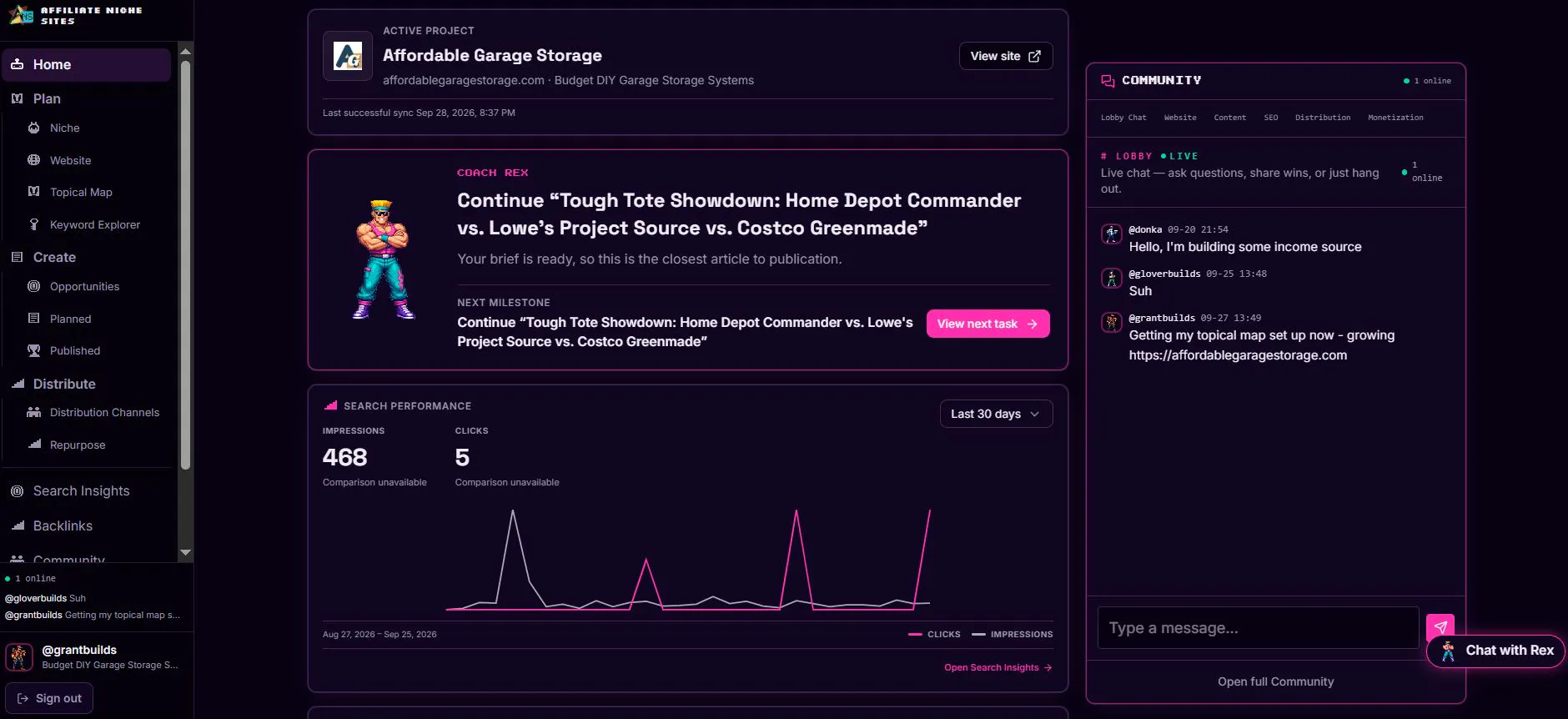Click the sidebar scrollbar up arrow
Screen dimensions: 1568x719
[x=185, y=52]
